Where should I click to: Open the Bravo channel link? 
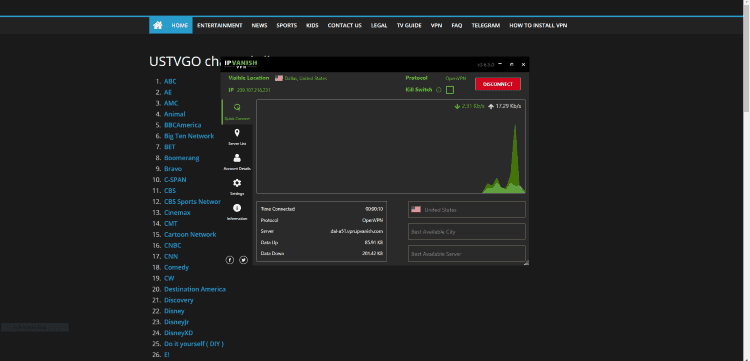pos(173,169)
